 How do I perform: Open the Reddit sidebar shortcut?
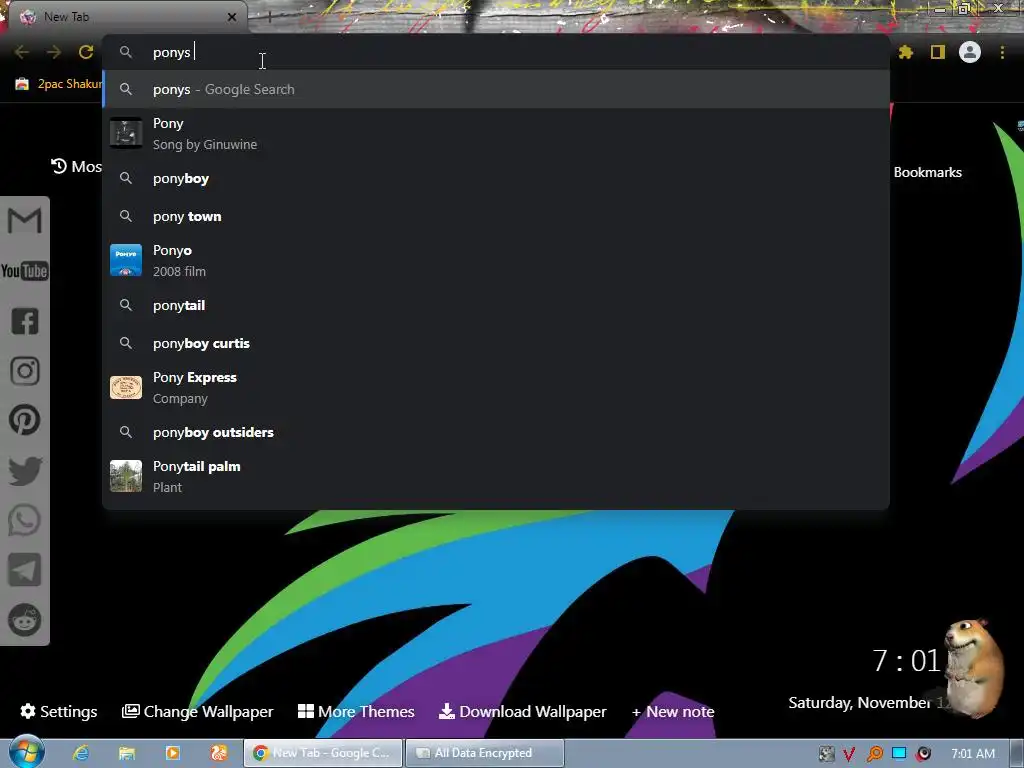(25, 620)
